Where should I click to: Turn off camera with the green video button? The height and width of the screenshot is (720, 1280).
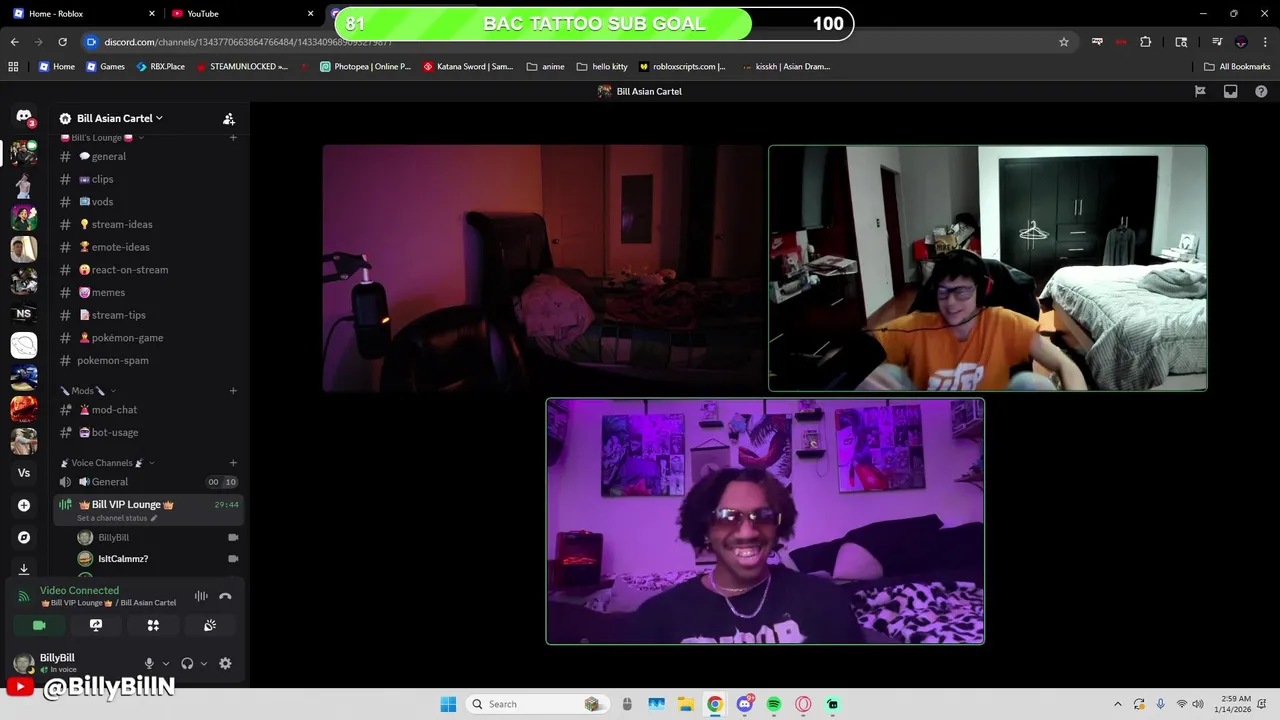(39, 625)
